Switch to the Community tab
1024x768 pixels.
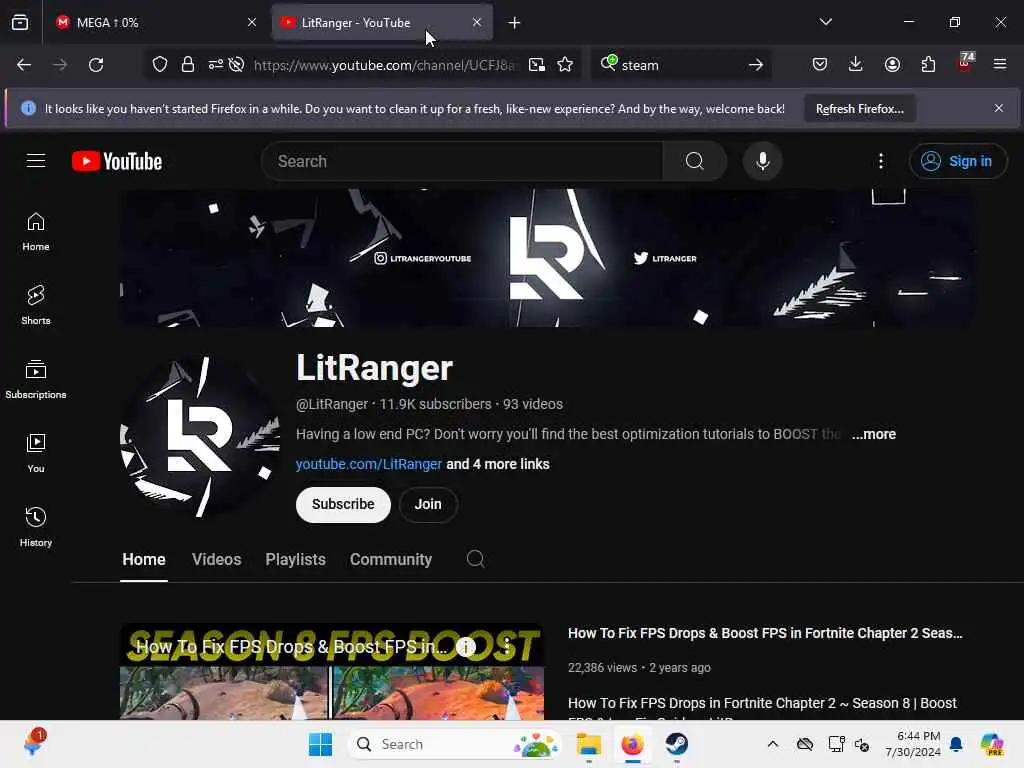click(391, 560)
